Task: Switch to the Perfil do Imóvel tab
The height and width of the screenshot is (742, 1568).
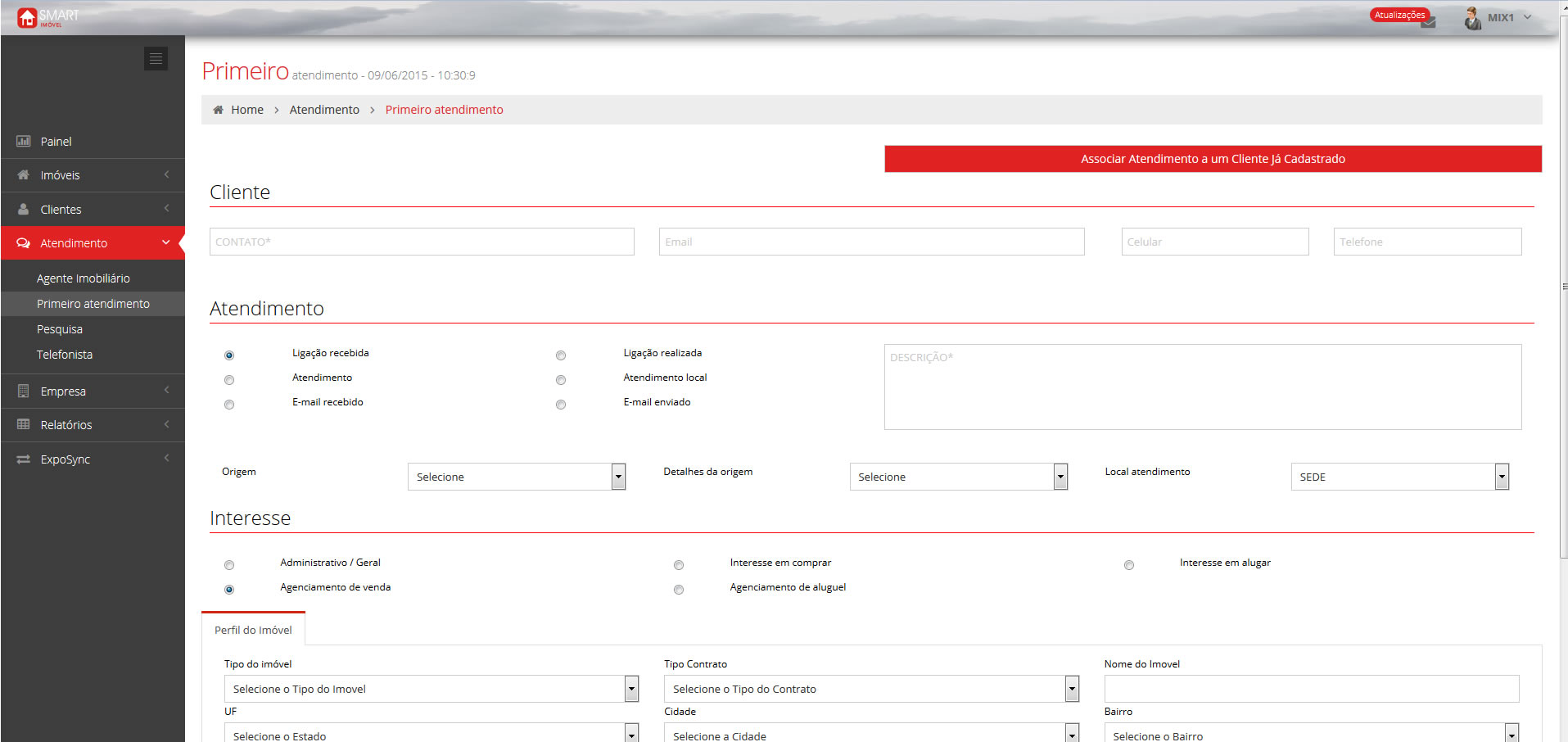Action: point(253,630)
